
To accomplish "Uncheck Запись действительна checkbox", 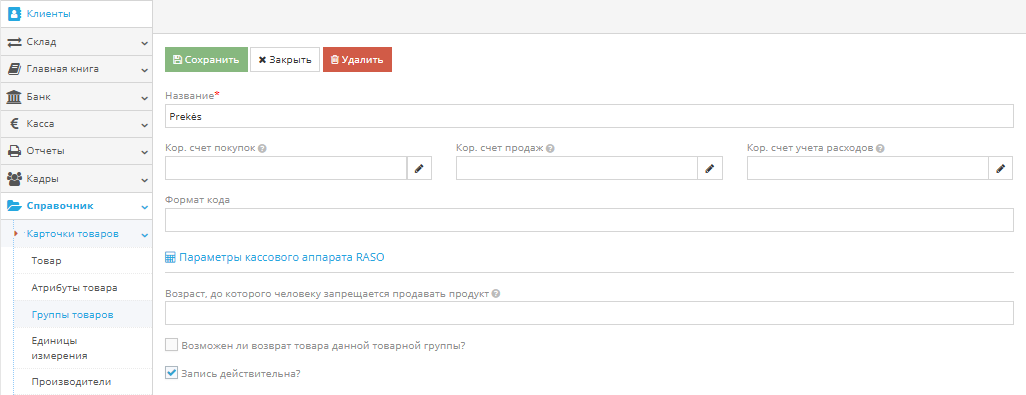I will point(171,373).
